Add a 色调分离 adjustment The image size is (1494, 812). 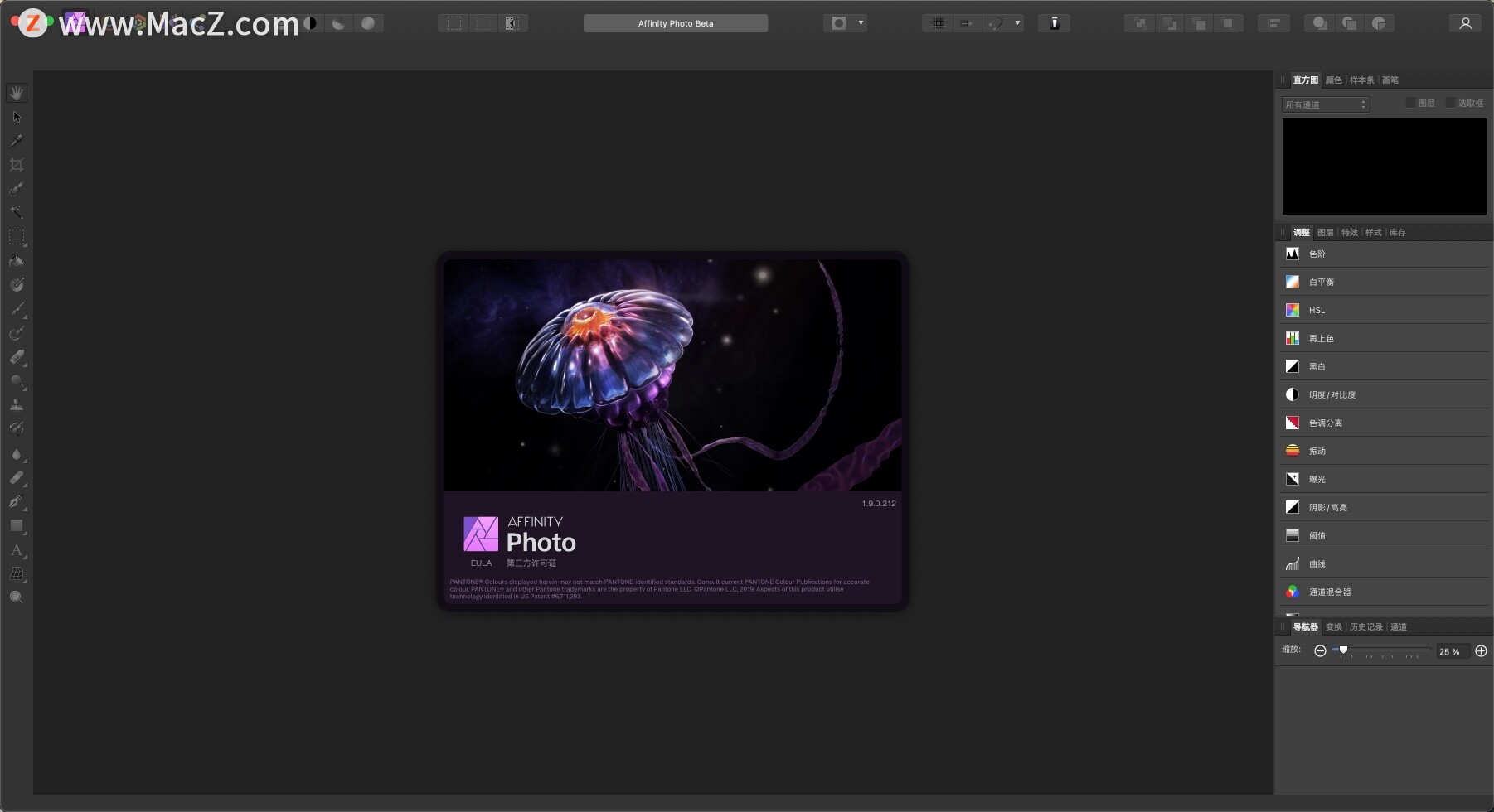coord(1385,423)
